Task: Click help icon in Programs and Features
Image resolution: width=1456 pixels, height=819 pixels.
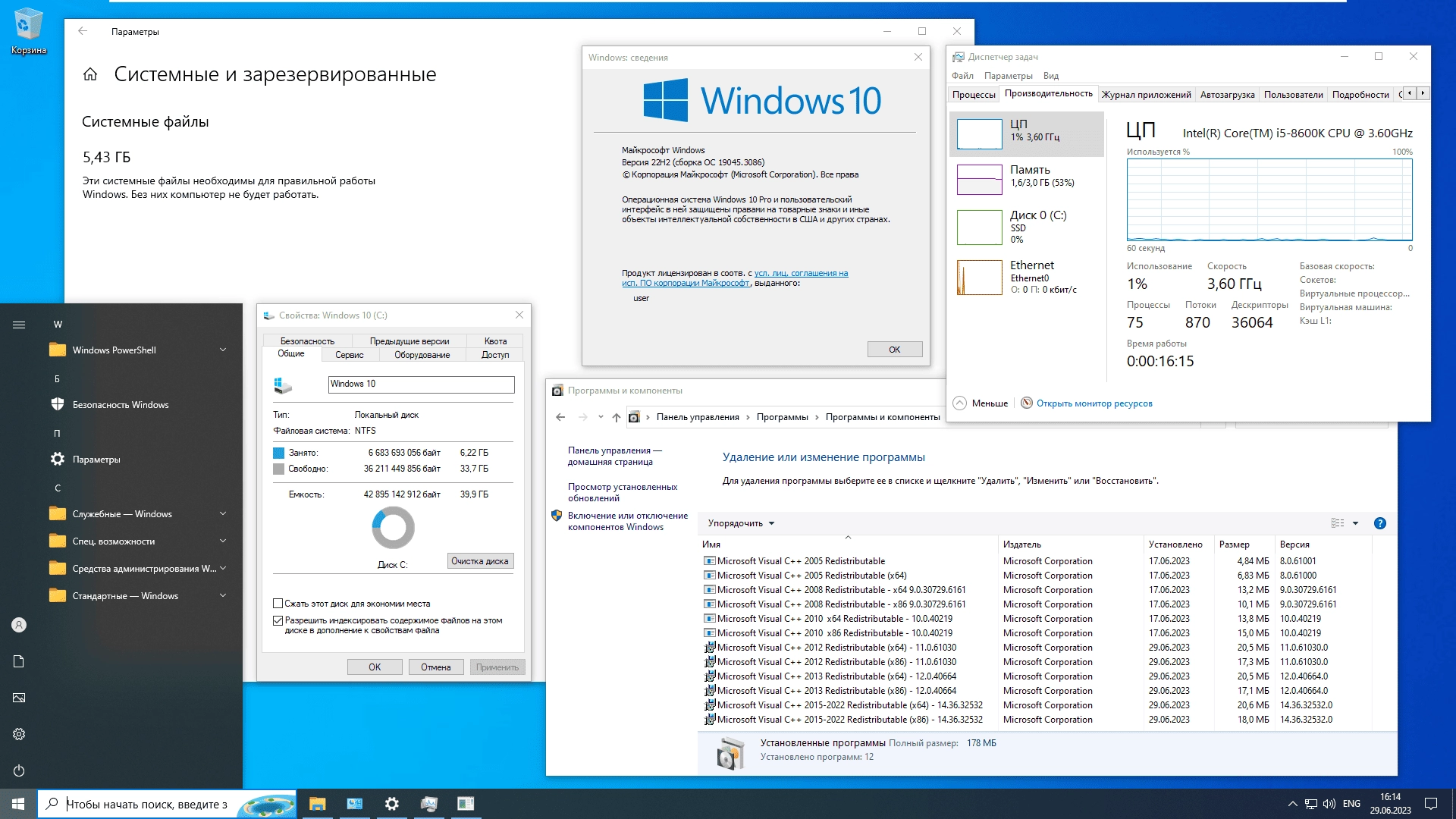Action: point(1380,523)
